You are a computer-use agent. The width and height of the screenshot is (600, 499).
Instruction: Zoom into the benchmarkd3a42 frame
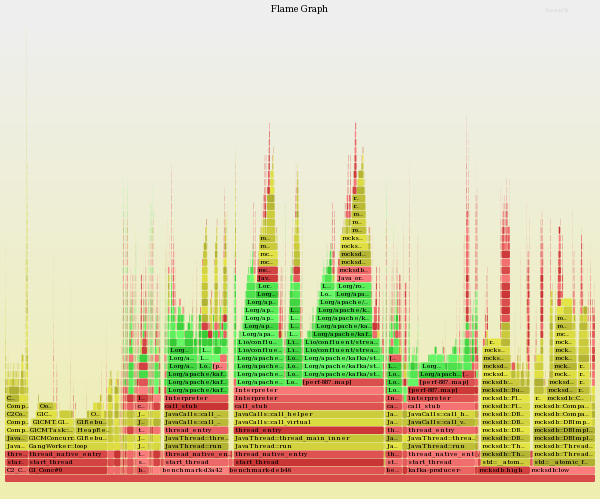tap(196, 470)
